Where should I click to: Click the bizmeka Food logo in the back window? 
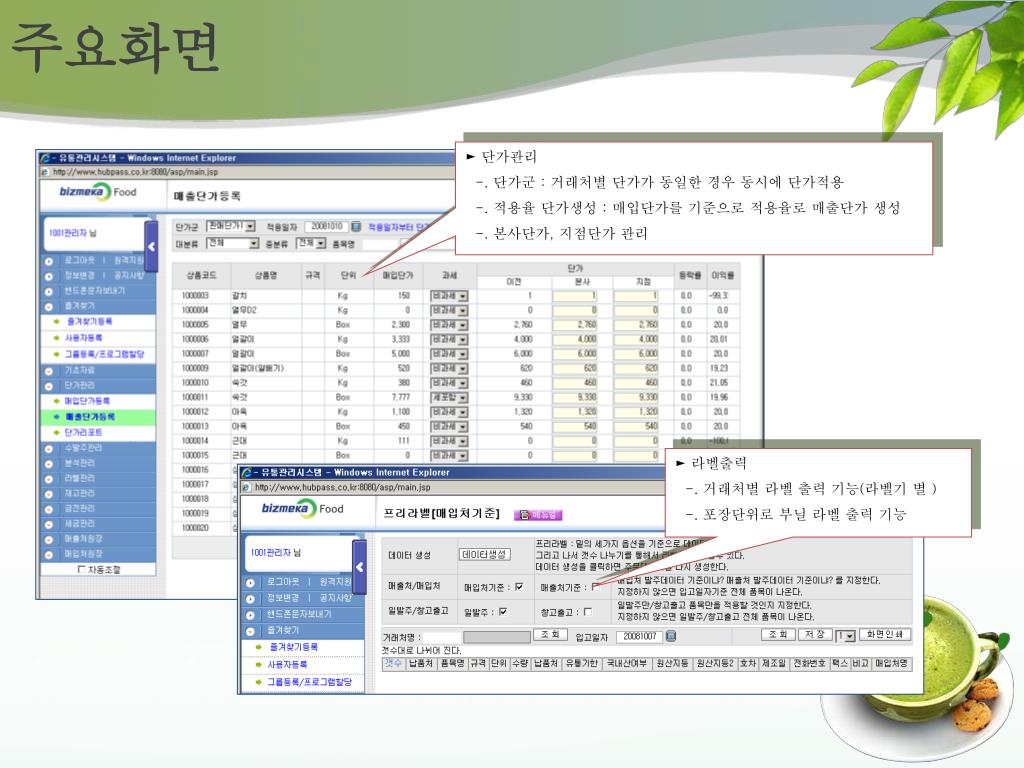[x=98, y=192]
